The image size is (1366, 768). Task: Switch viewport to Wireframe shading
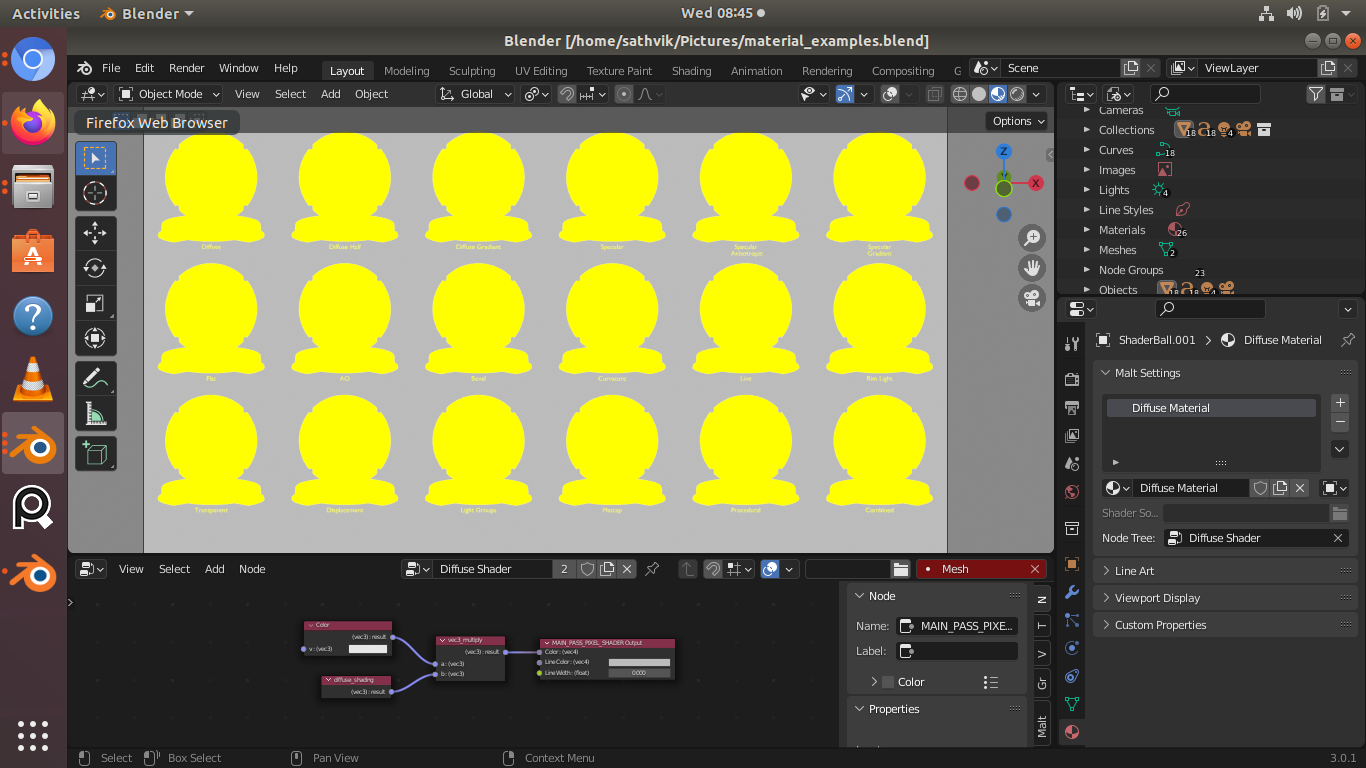coord(960,93)
